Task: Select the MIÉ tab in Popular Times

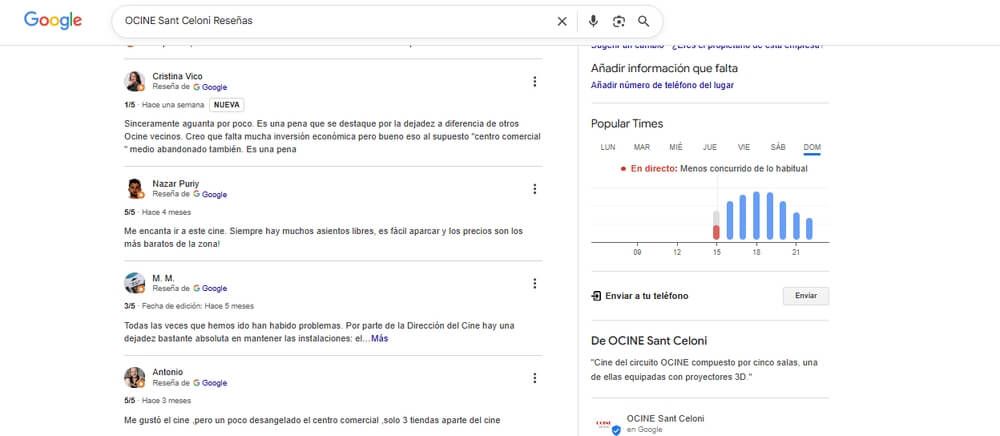Action: 676,147
